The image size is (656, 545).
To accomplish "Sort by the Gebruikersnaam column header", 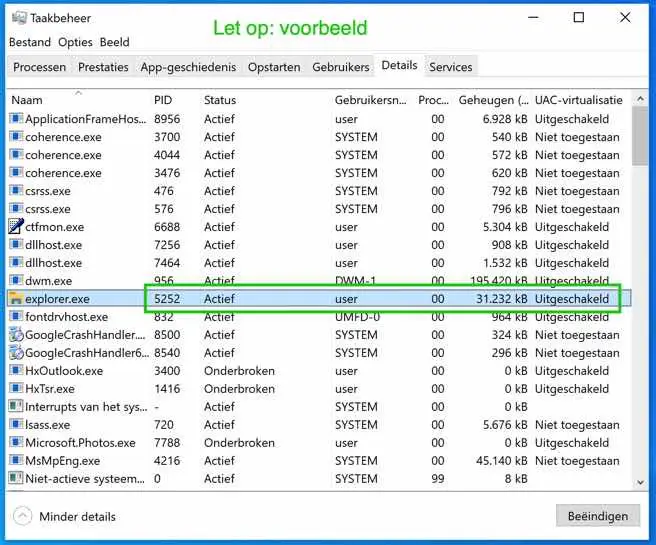I will (370, 100).
